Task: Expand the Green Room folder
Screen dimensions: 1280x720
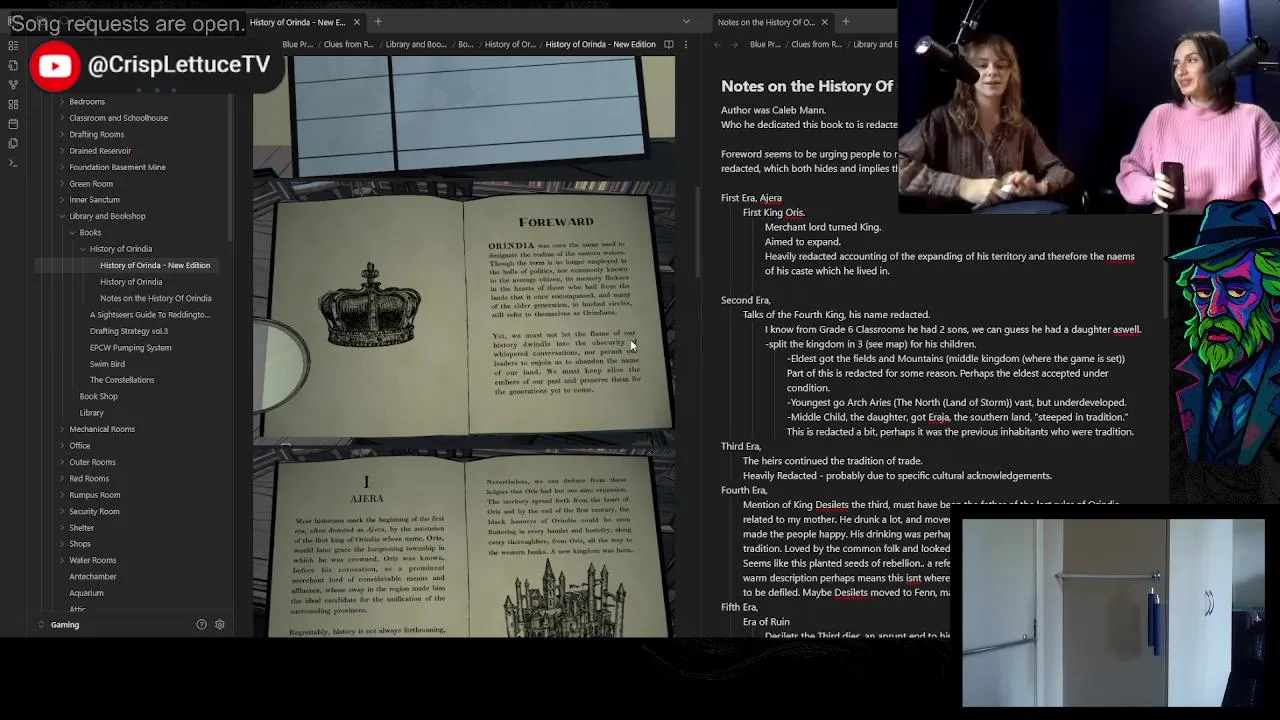Action: point(62,184)
